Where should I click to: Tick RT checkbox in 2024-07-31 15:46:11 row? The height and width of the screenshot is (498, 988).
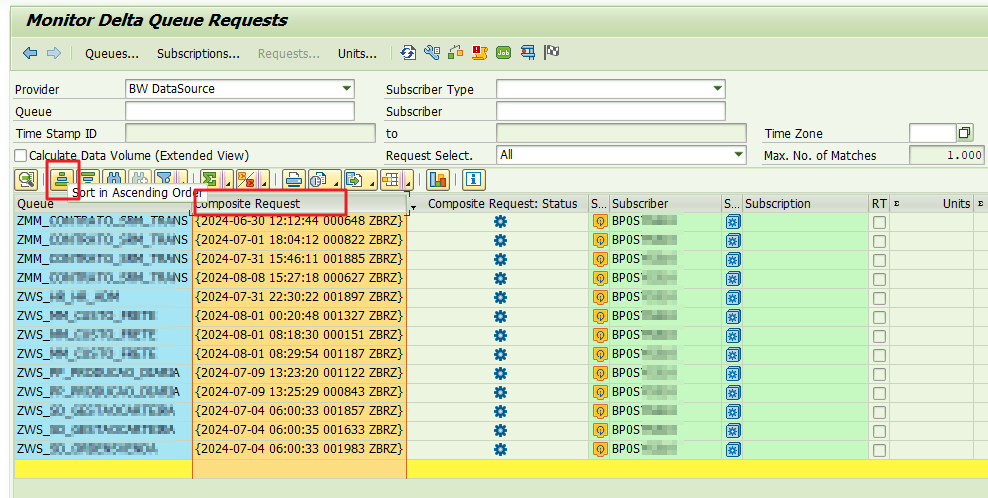point(879,260)
